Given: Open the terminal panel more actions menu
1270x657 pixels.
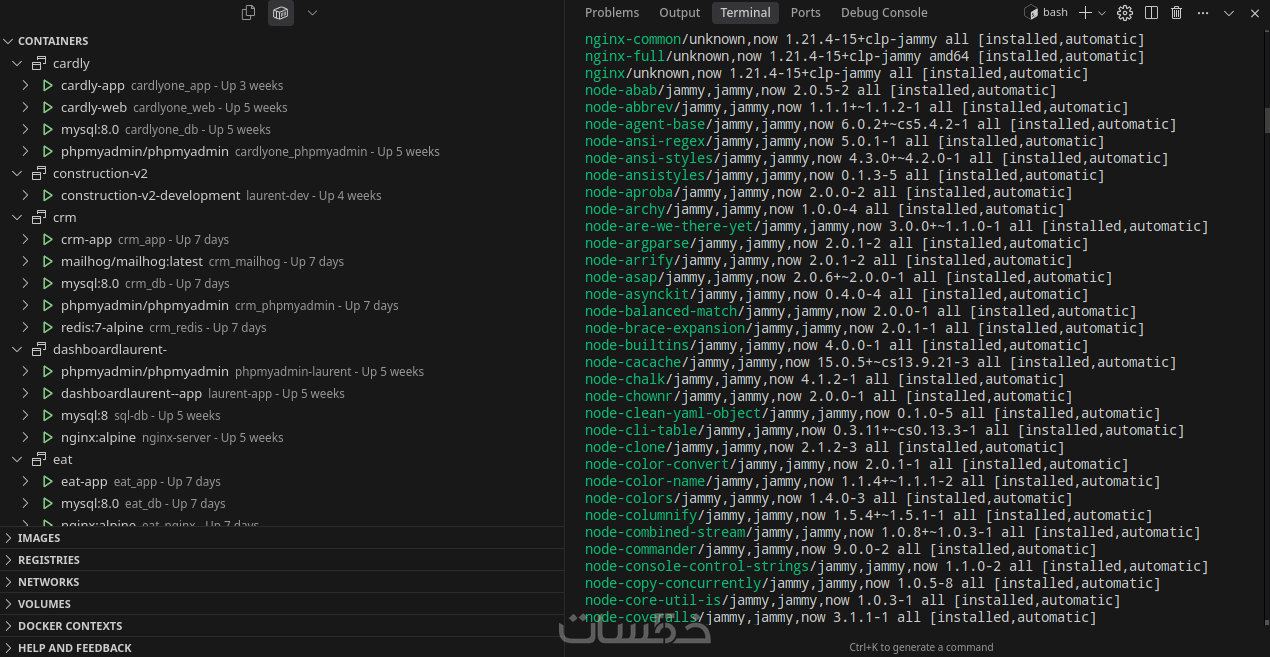Looking at the screenshot, I should click(1202, 13).
